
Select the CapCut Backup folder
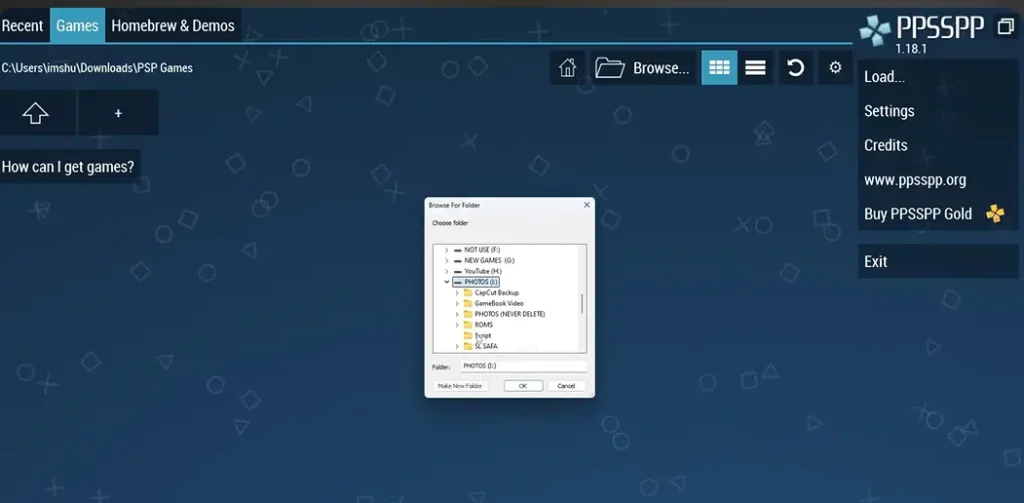coord(490,293)
